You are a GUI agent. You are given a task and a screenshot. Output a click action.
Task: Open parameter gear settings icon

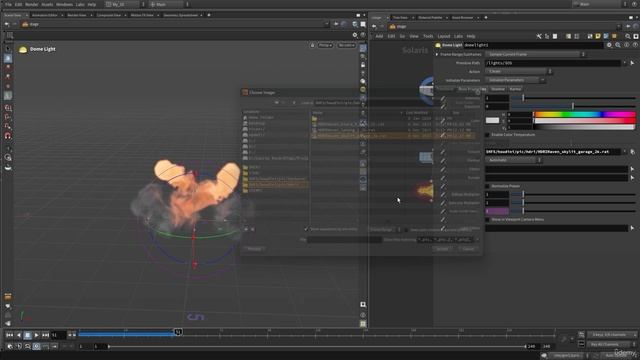[x=609, y=45]
